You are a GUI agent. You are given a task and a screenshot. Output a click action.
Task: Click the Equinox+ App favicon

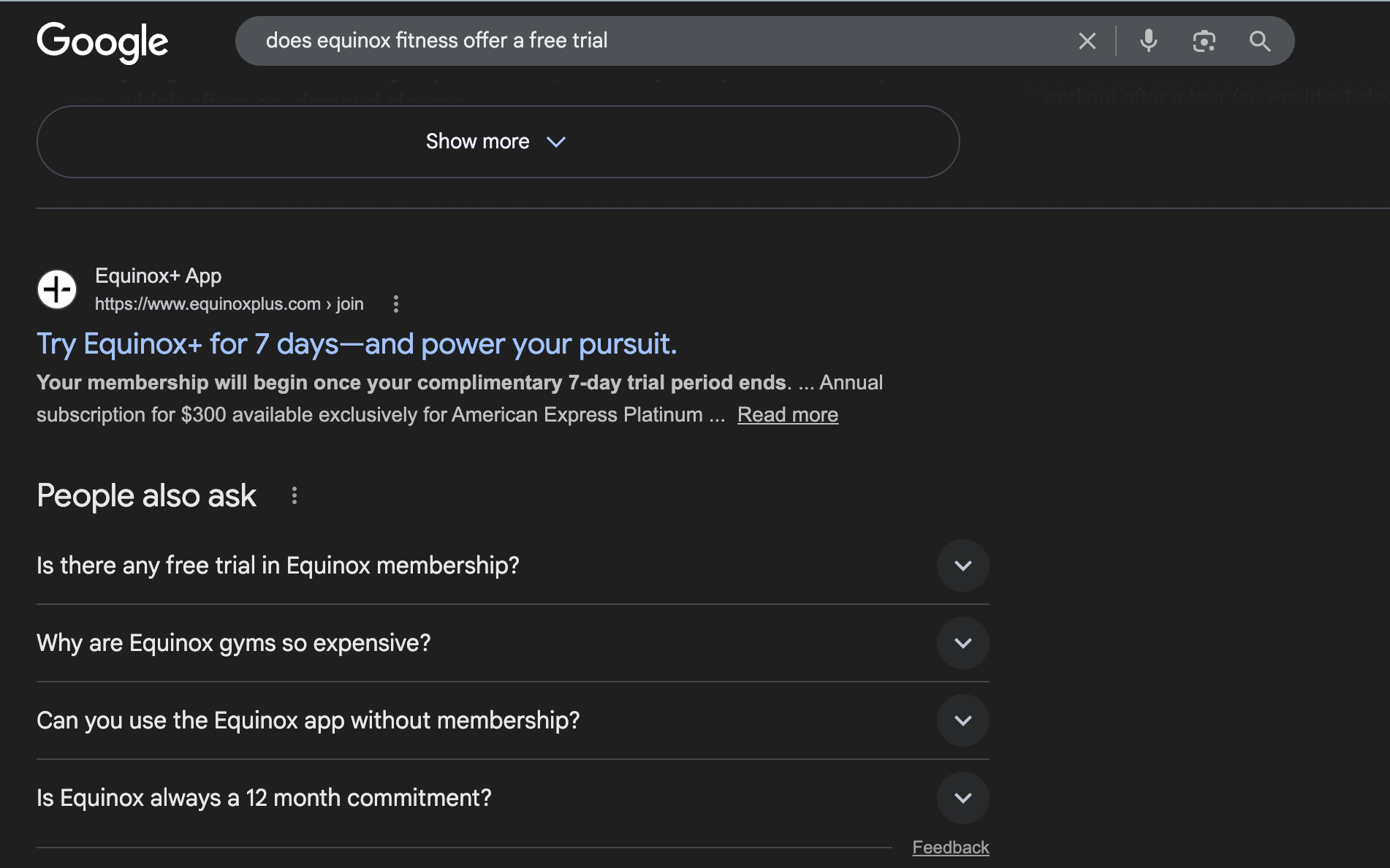(57, 289)
